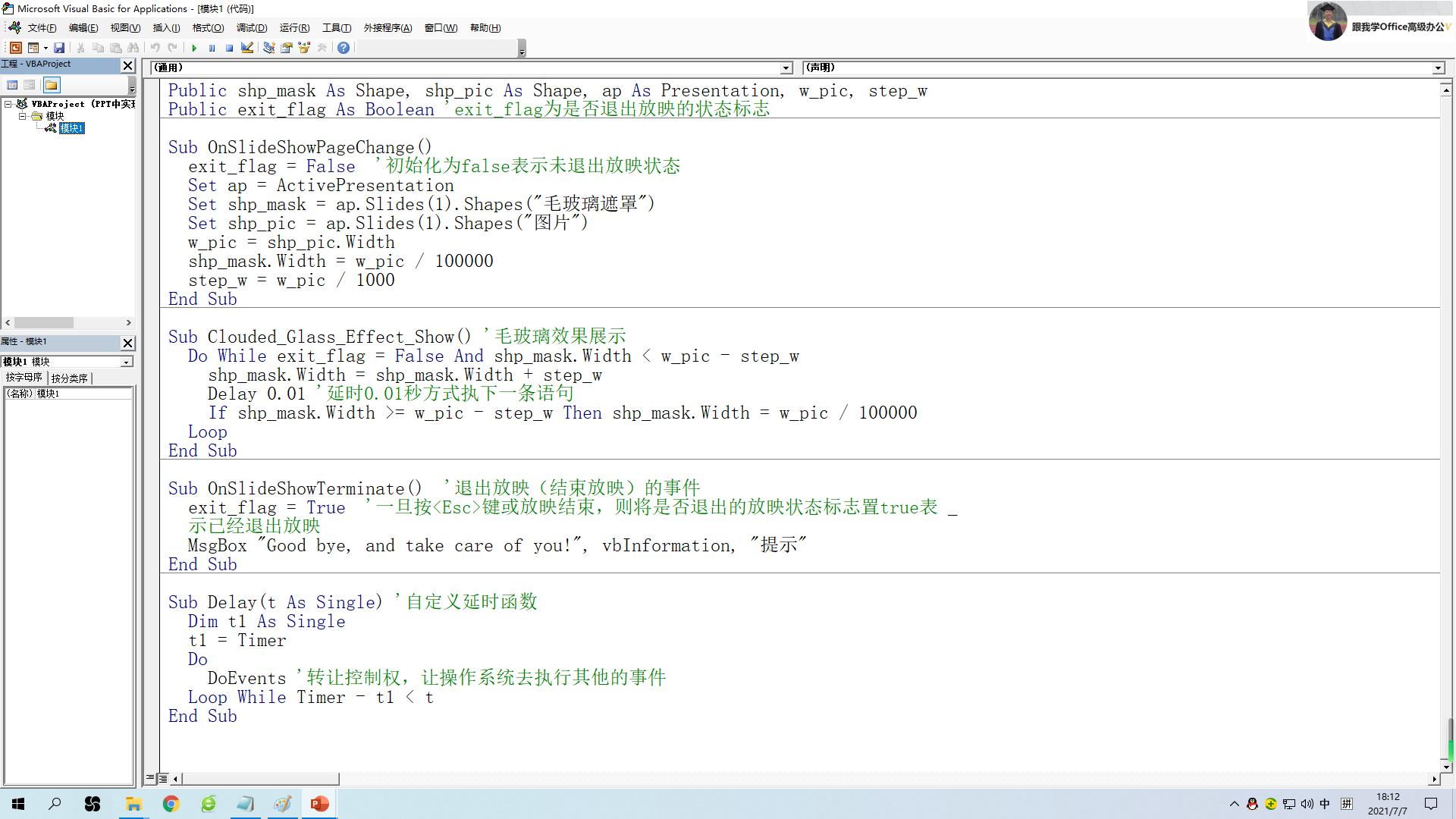
Task: Open the 调试(D) menu
Action: pyautogui.click(x=251, y=28)
